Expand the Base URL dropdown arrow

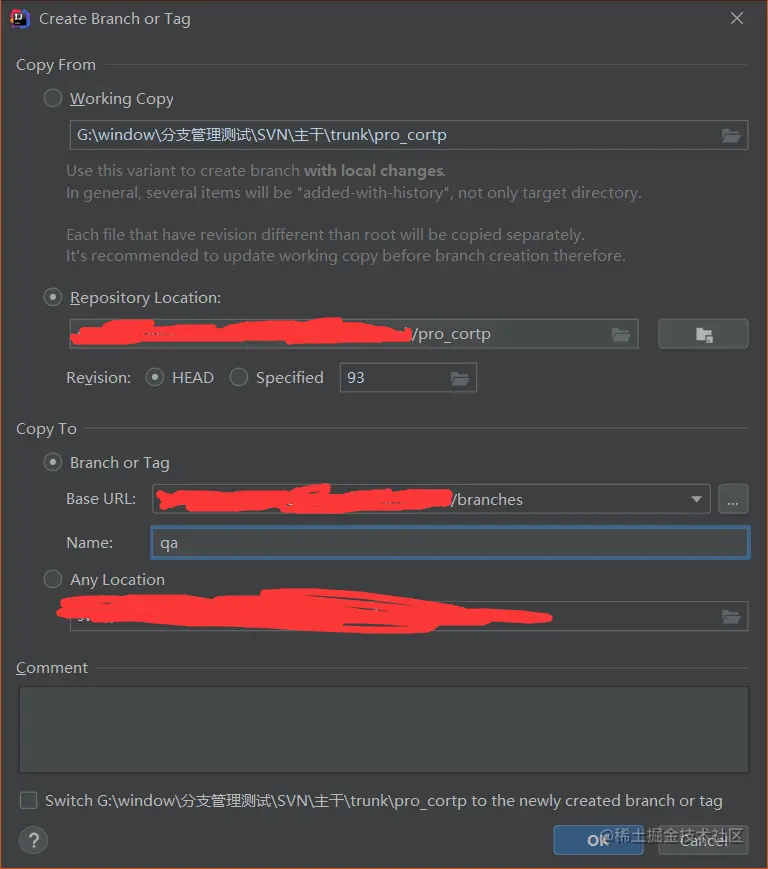(697, 499)
